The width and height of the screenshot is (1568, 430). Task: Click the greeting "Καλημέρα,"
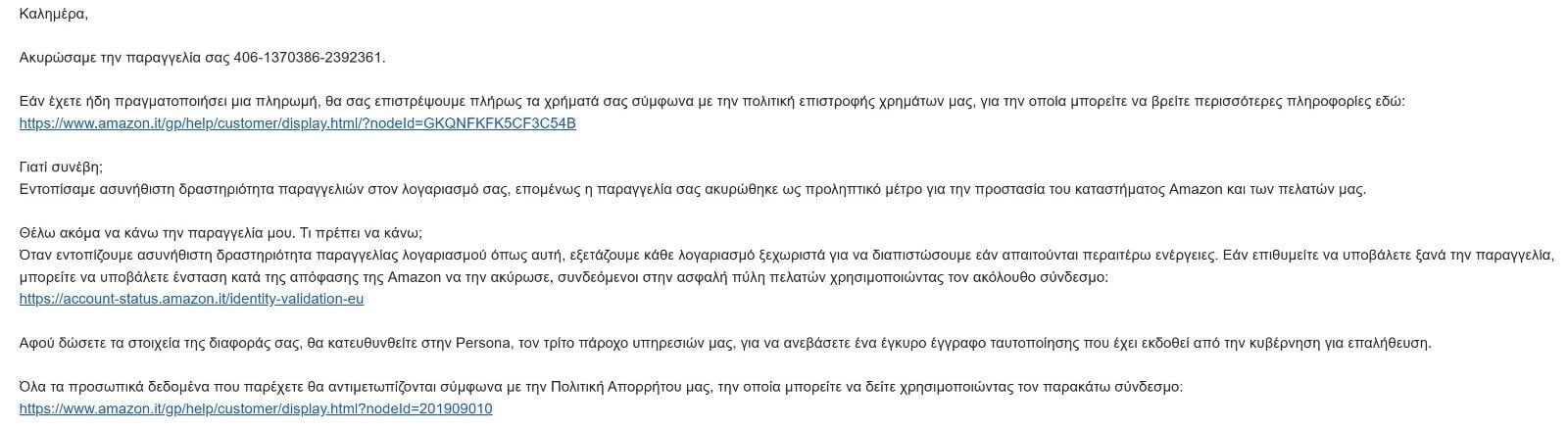coord(54,14)
